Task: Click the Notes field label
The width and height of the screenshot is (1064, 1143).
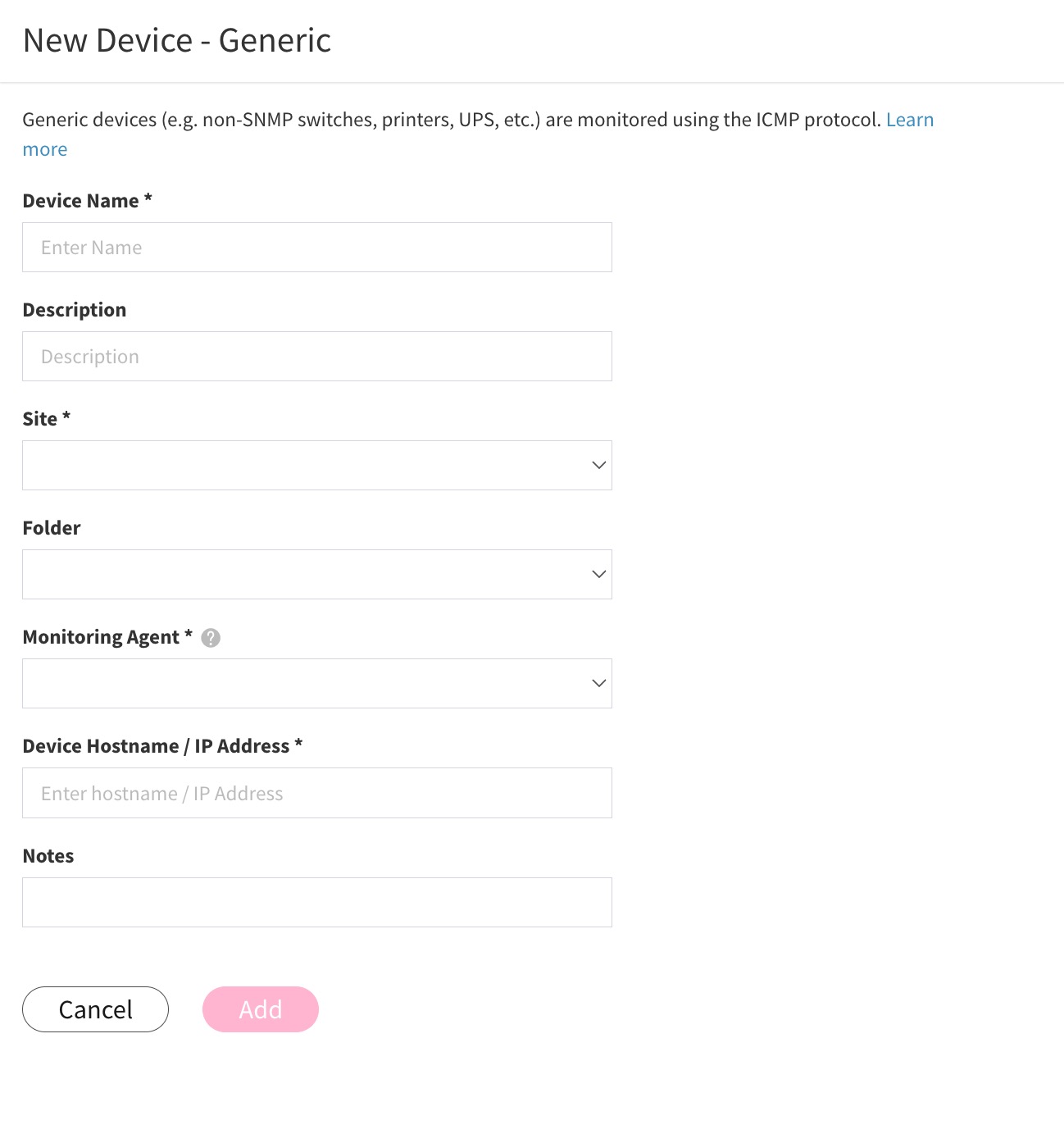Action: [x=48, y=856]
